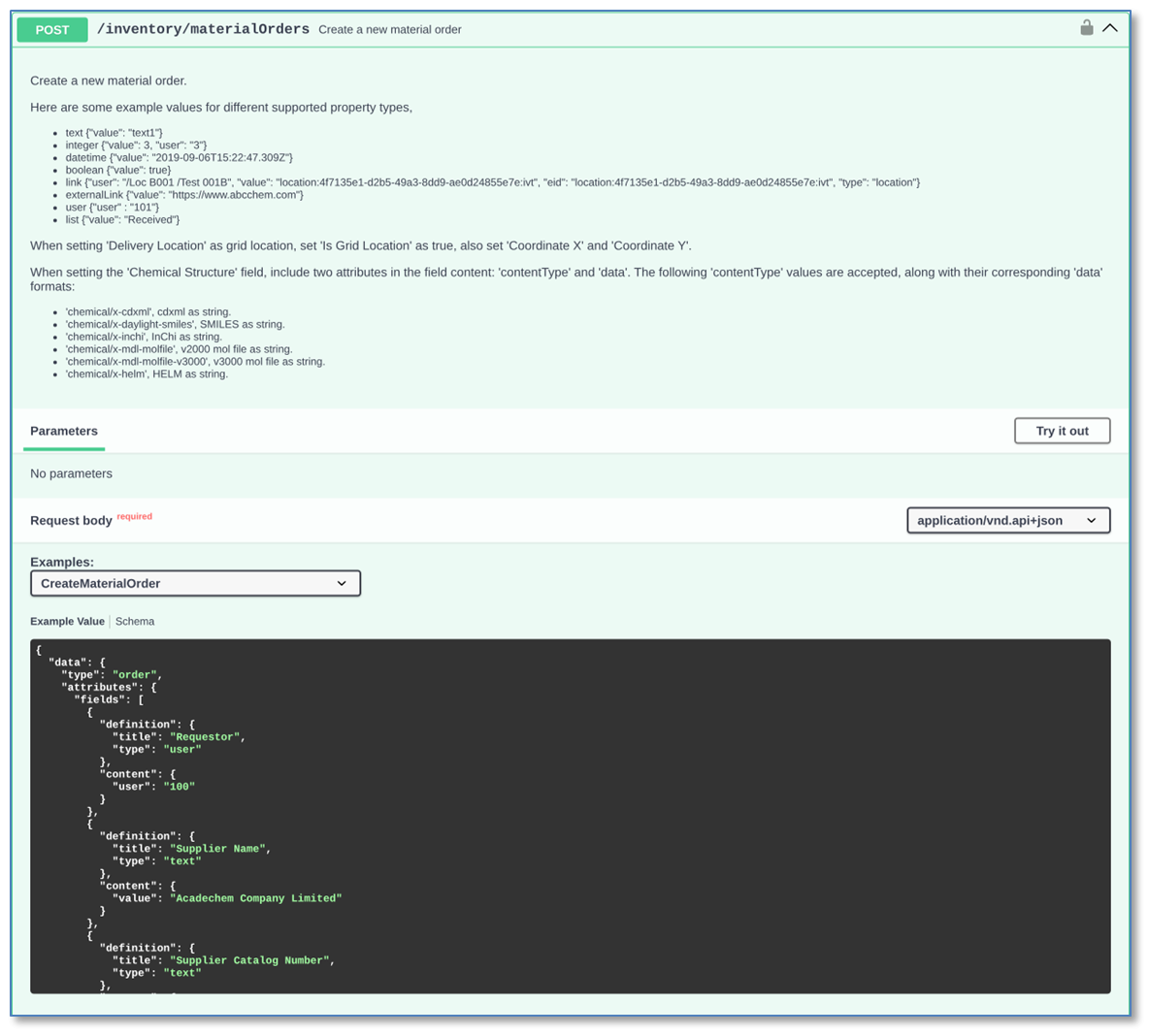Screen dimensions: 1149x1036
Task: Switch to the Schema tab
Action: click(135, 621)
